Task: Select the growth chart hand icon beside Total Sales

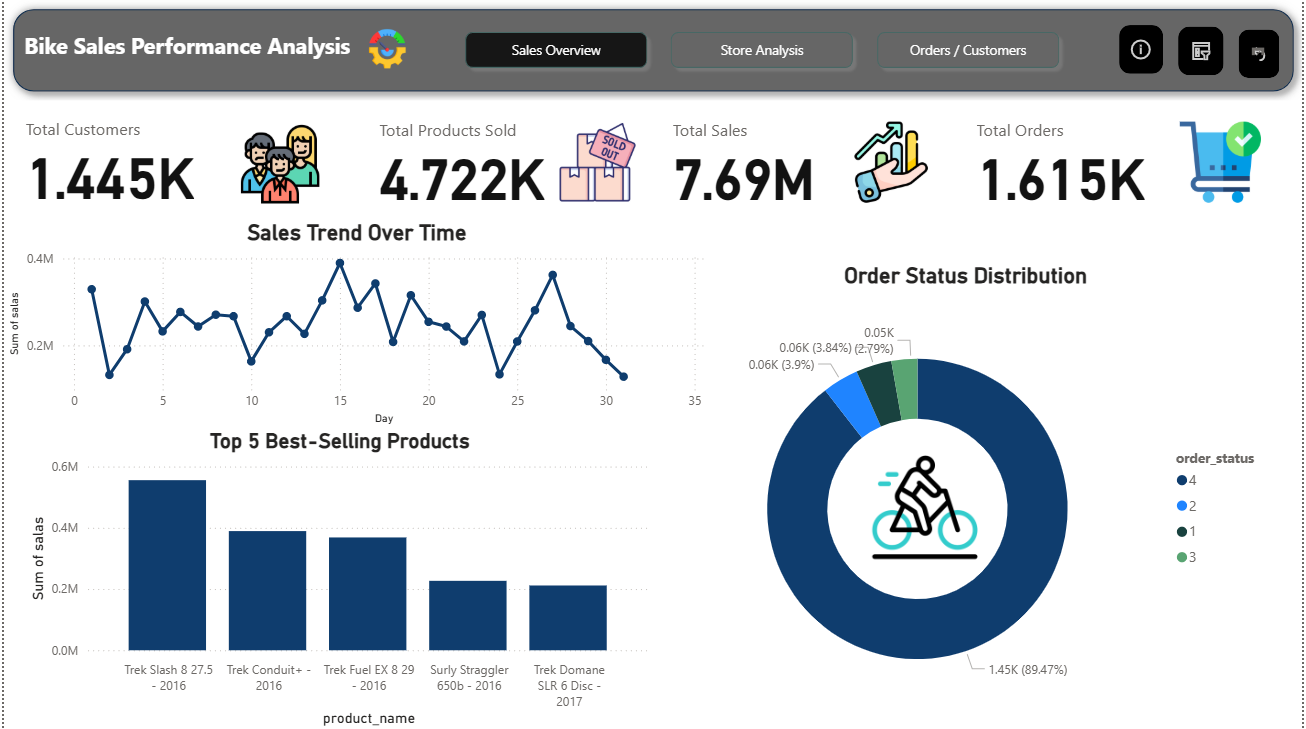Action: coord(888,162)
